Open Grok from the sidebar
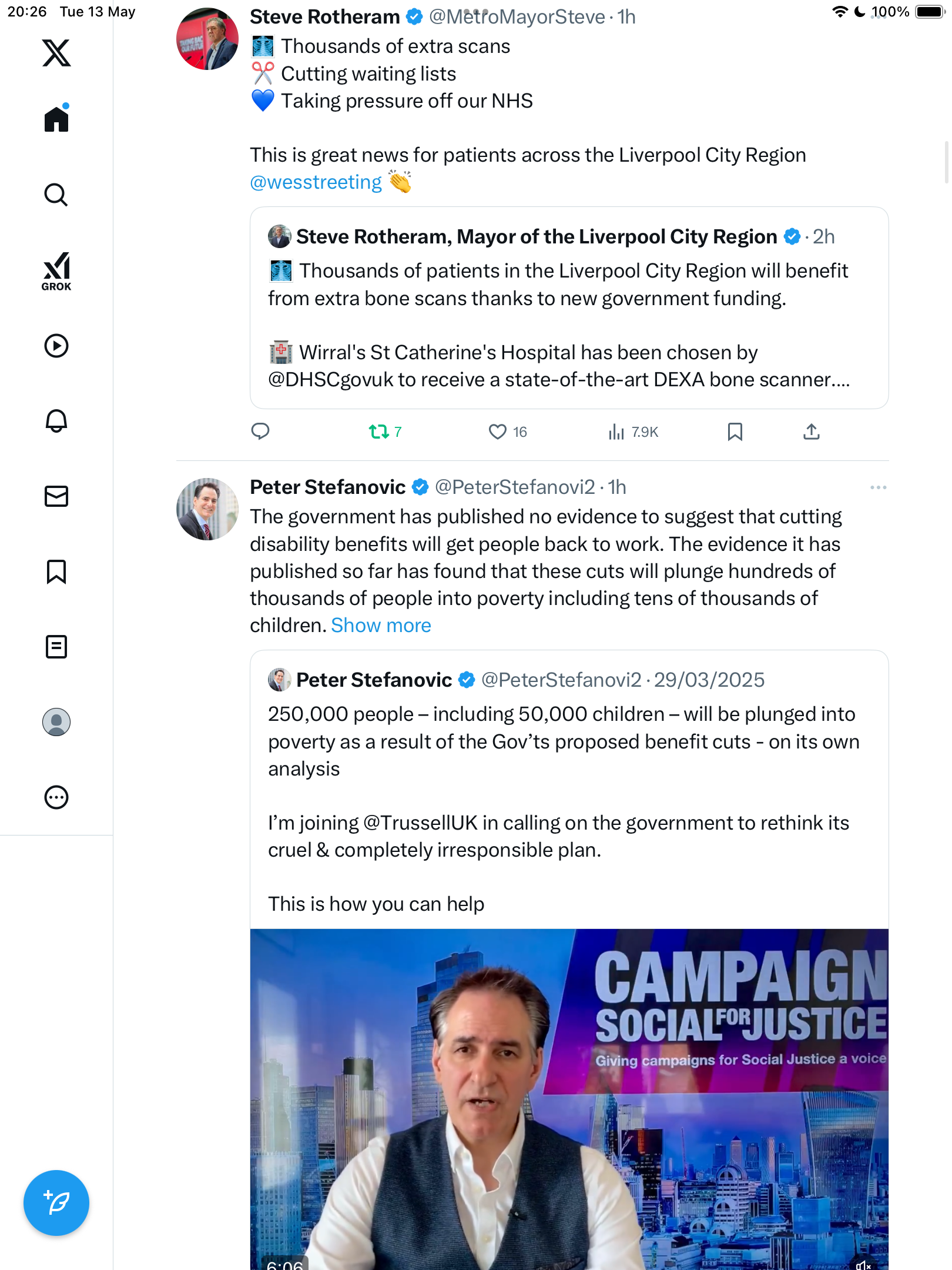 coord(56,272)
